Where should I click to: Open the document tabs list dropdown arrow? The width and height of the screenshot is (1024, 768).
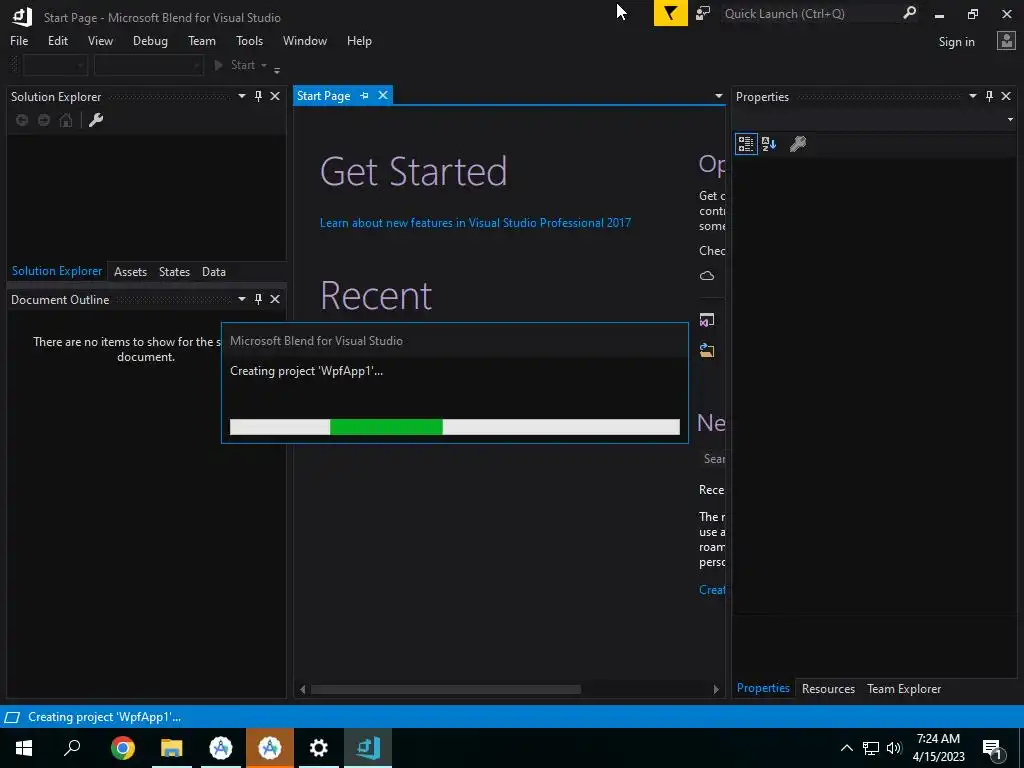tap(718, 96)
